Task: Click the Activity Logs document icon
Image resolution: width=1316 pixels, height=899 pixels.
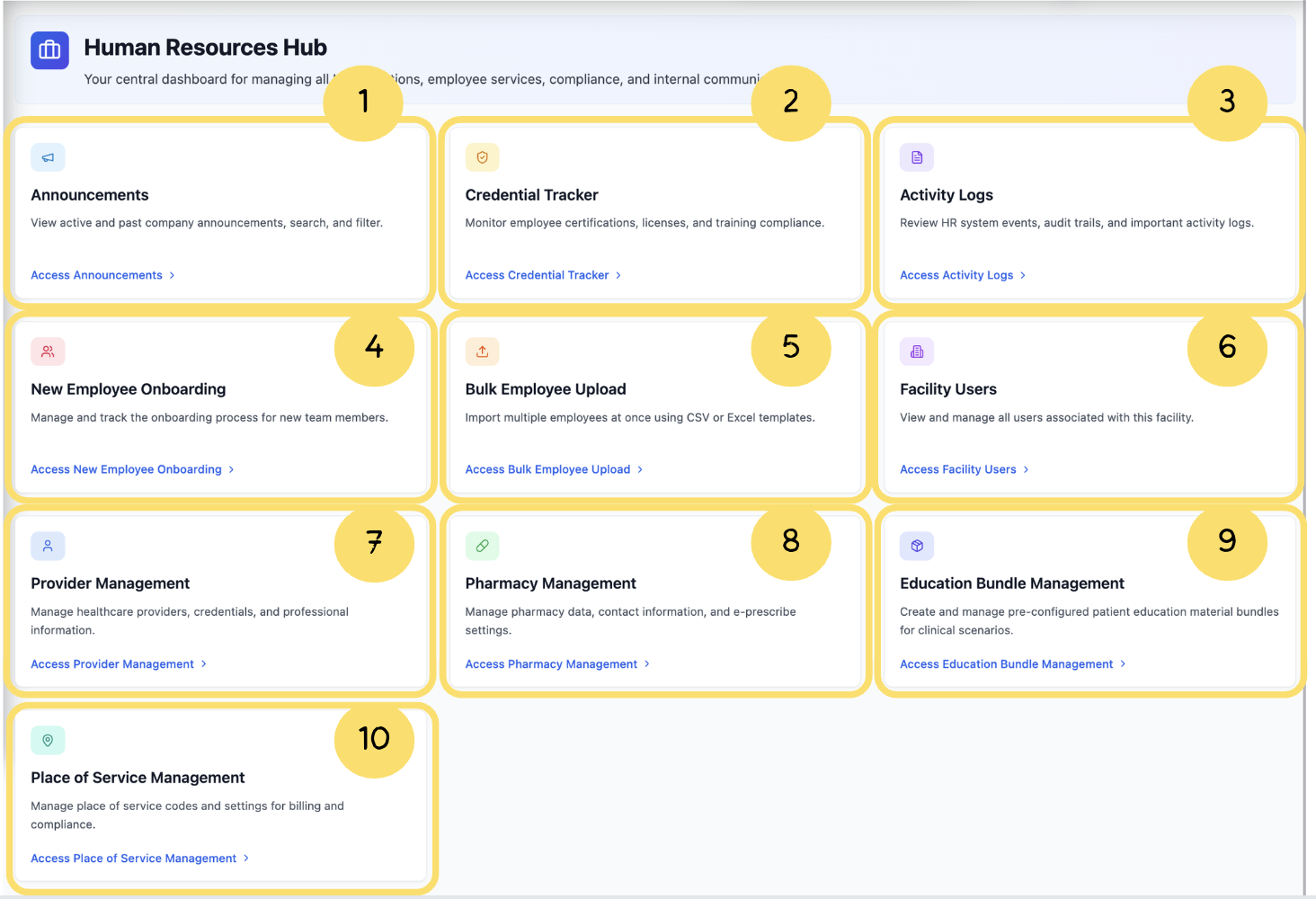Action: [916, 157]
